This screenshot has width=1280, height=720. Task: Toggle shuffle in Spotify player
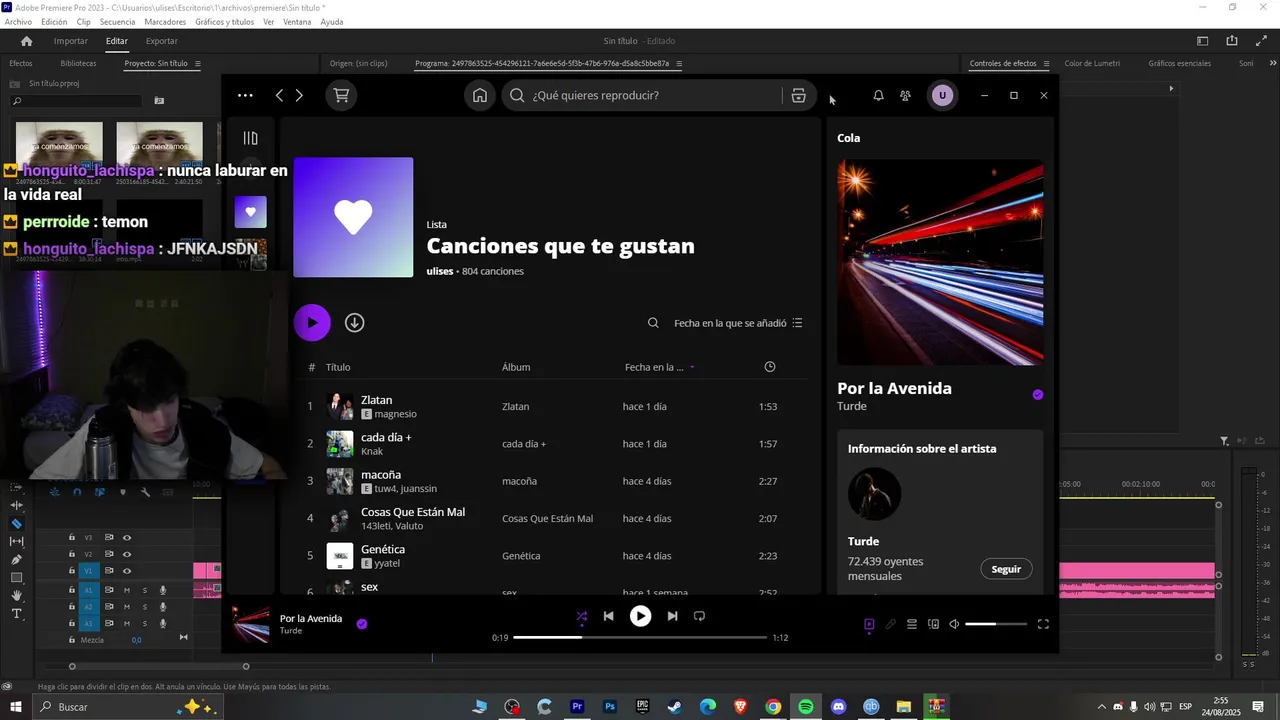point(582,616)
